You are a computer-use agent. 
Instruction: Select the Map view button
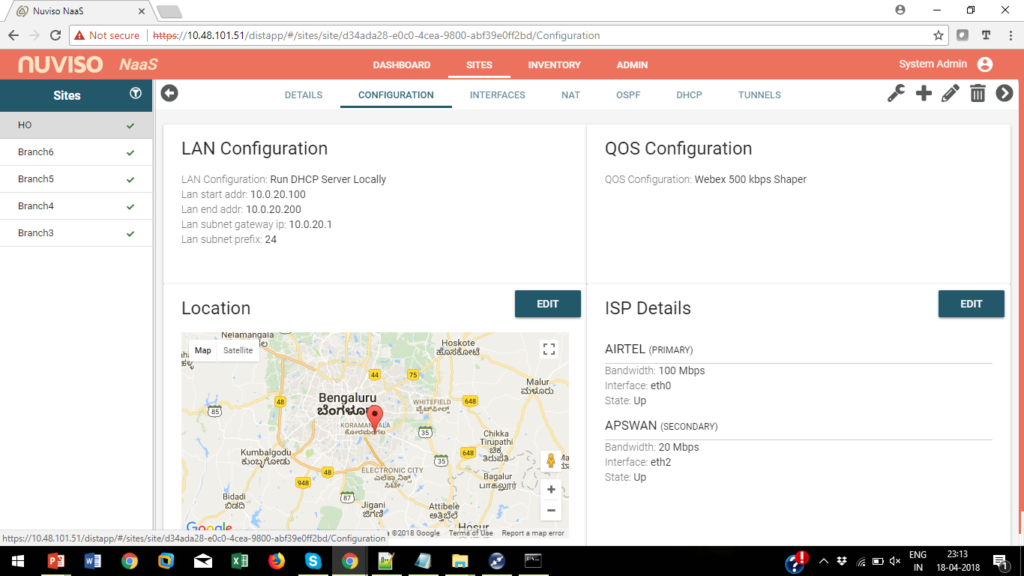pyautogui.click(x=203, y=350)
